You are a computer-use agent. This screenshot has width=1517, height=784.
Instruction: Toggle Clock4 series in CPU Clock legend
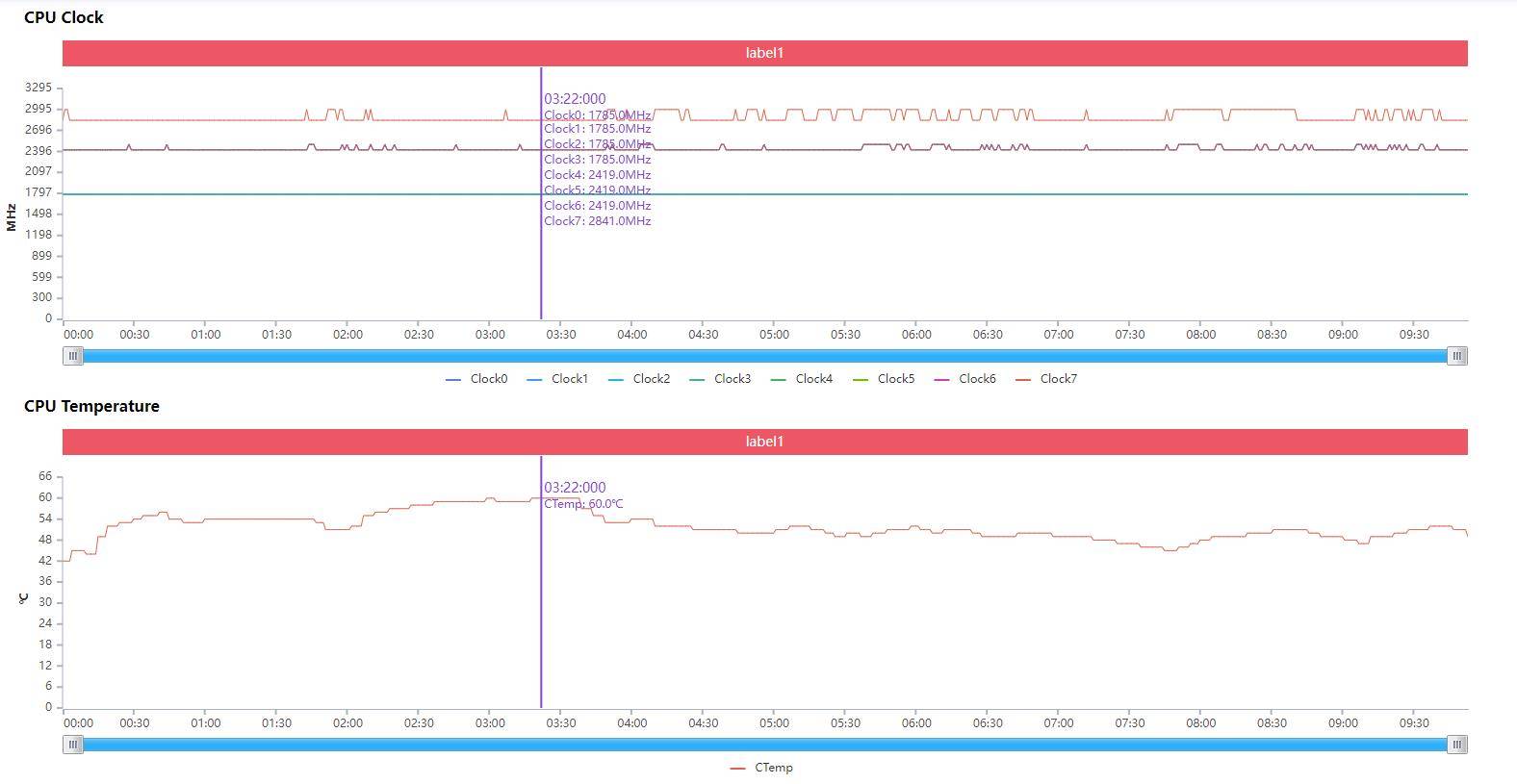(802, 379)
